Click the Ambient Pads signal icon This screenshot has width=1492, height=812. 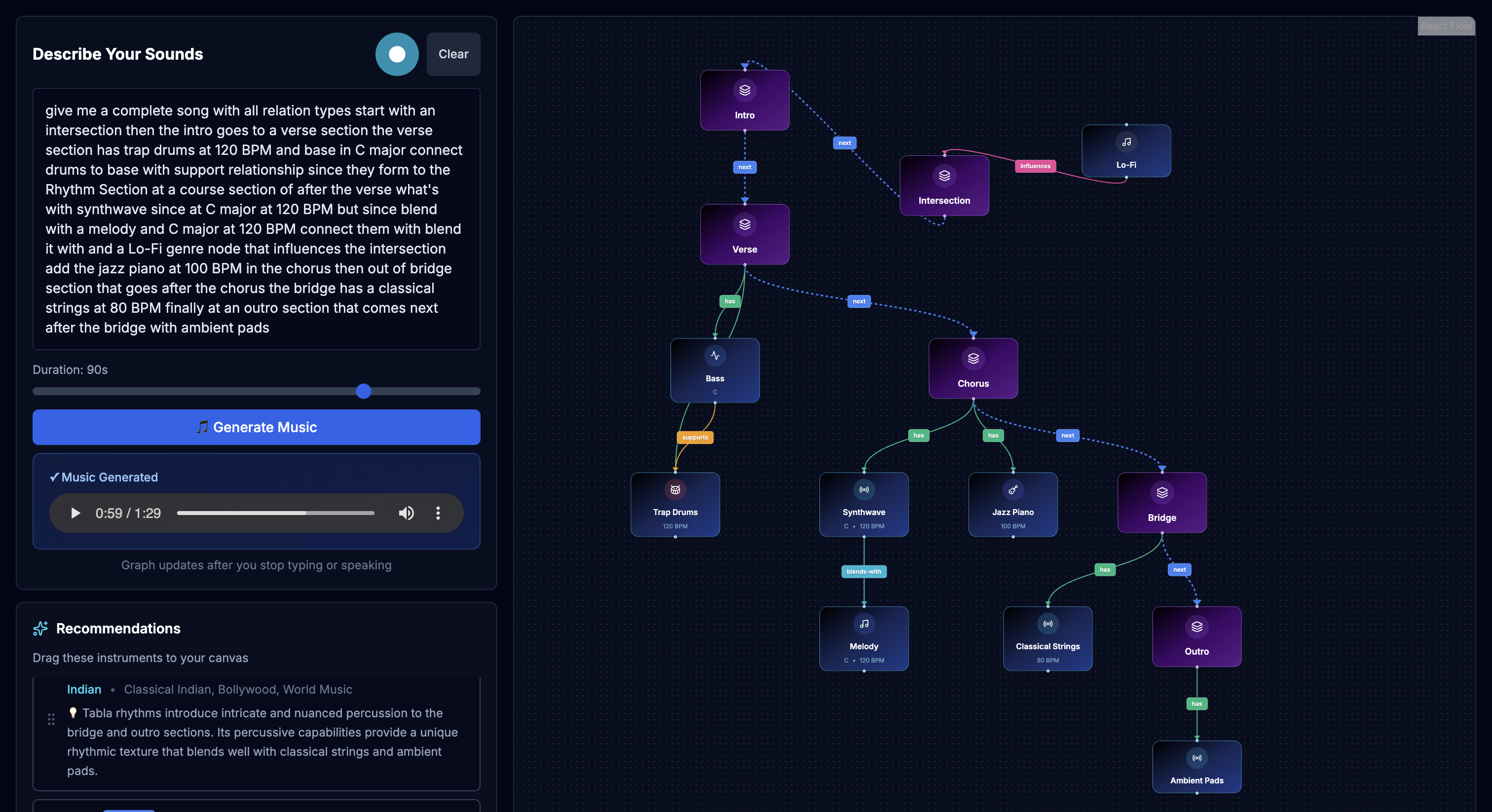[x=1196, y=758]
